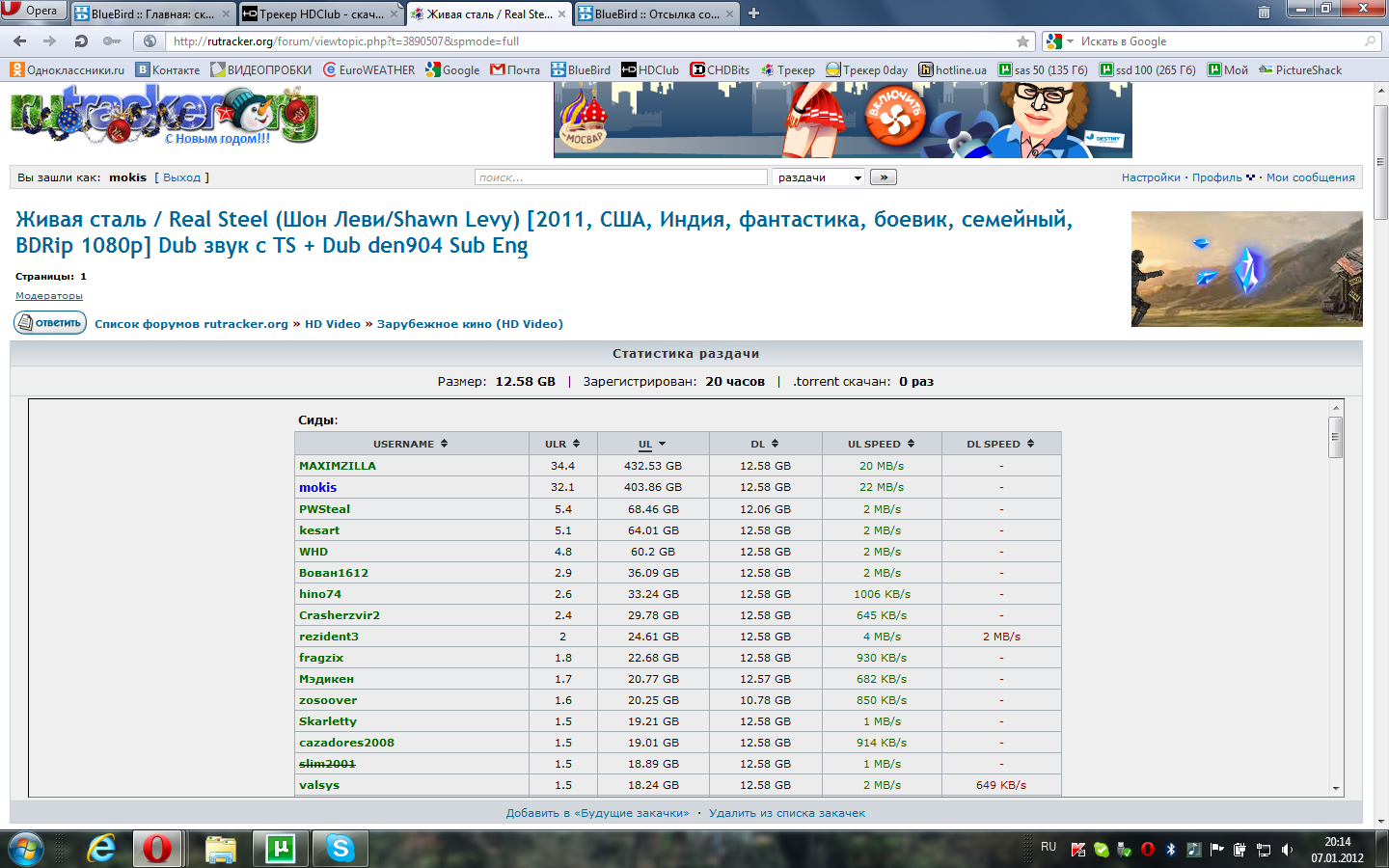Click the search go button '»'
This screenshot has height=868, width=1389.
[884, 177]
